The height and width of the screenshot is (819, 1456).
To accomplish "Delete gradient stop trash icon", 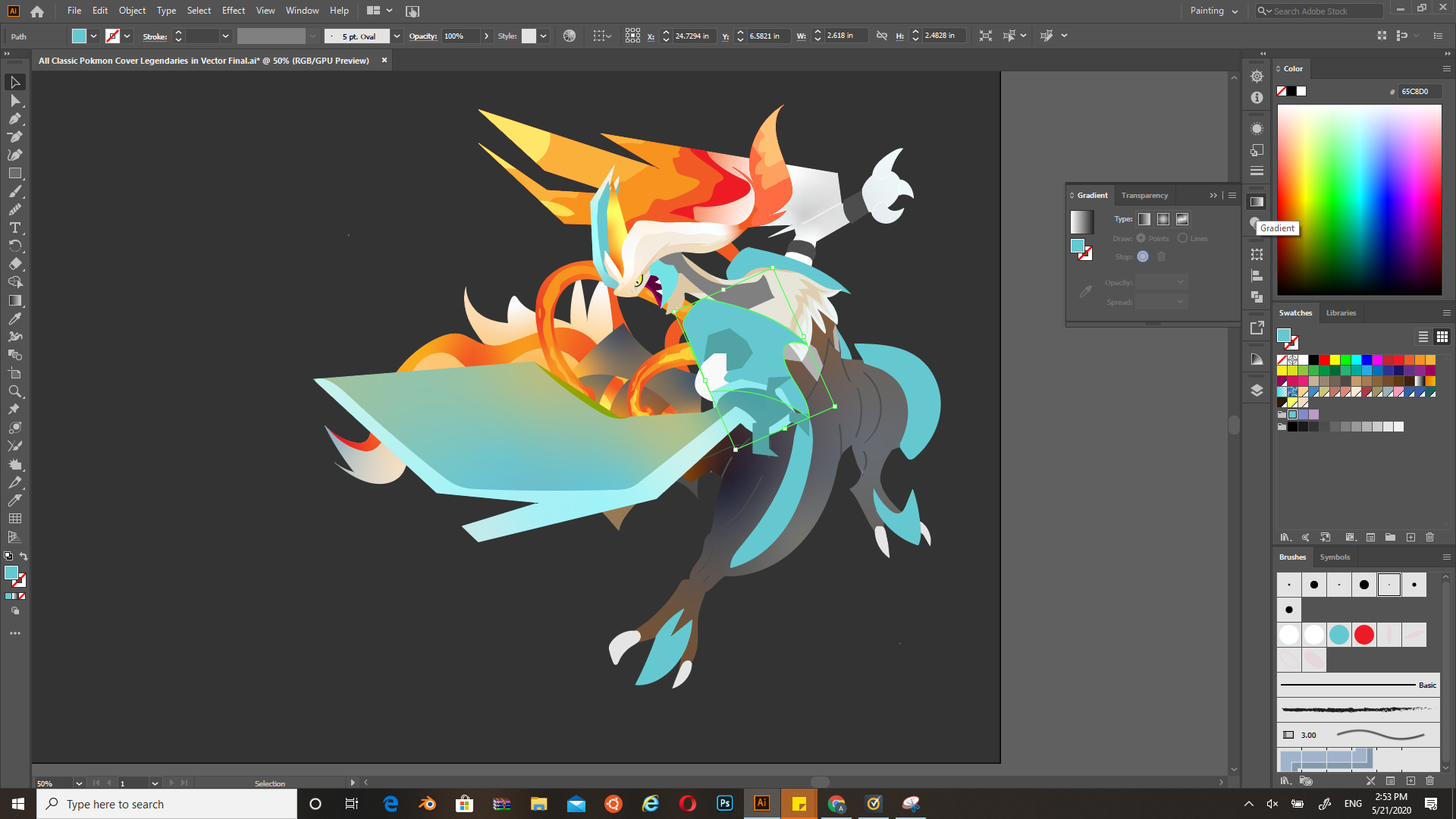I will pos(1161,256).
